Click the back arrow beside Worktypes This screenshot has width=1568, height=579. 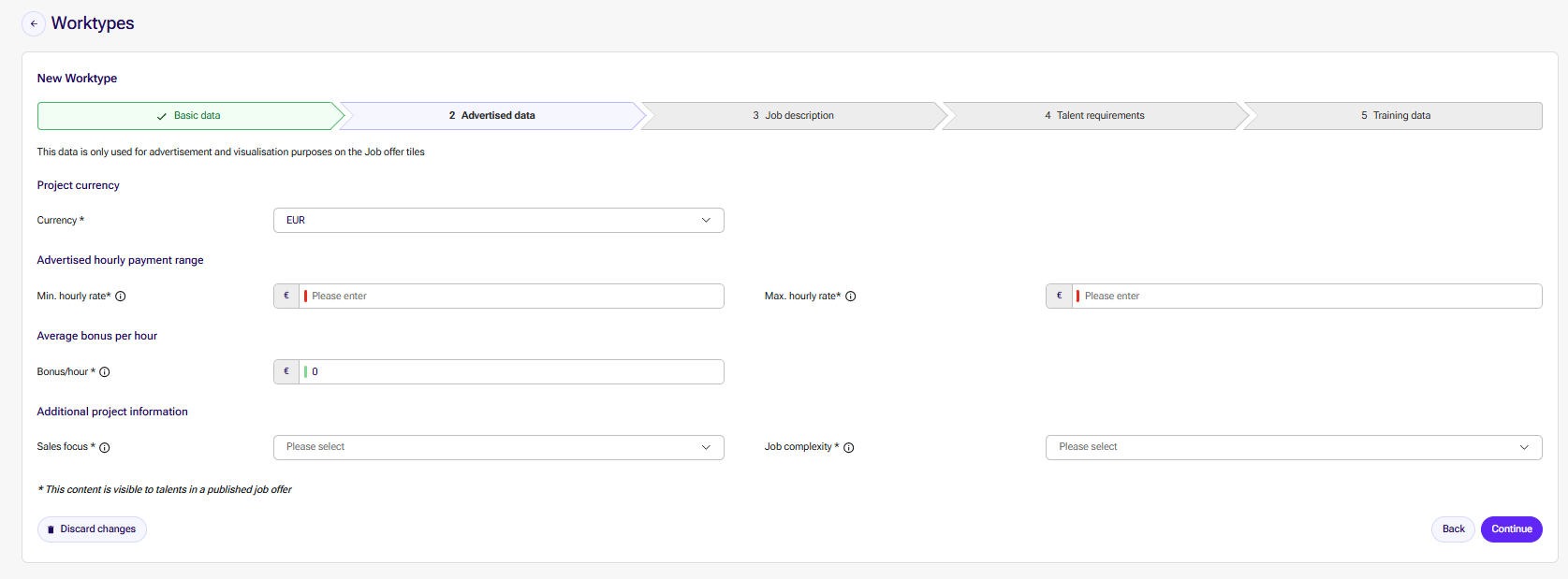pyautogui.click(x=34, y=23)
